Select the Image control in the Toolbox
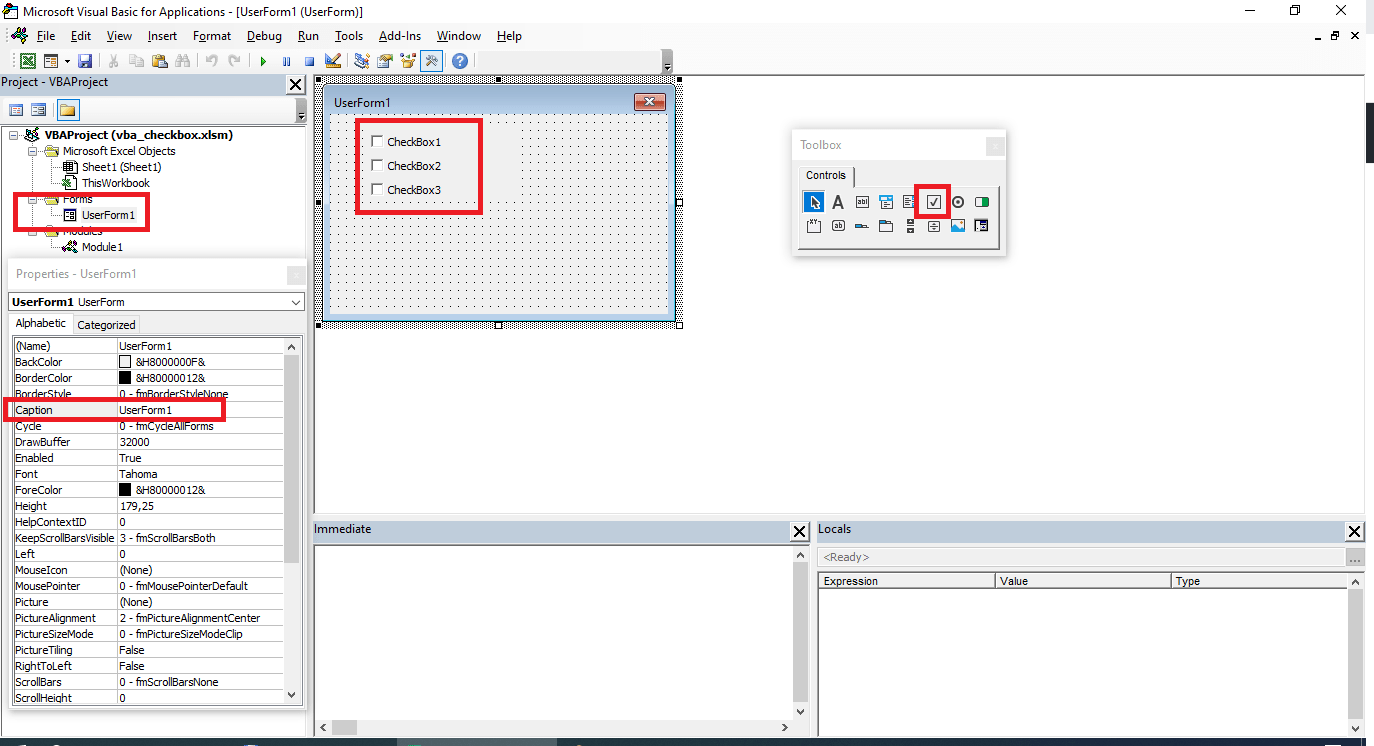 tap(957, 225)
